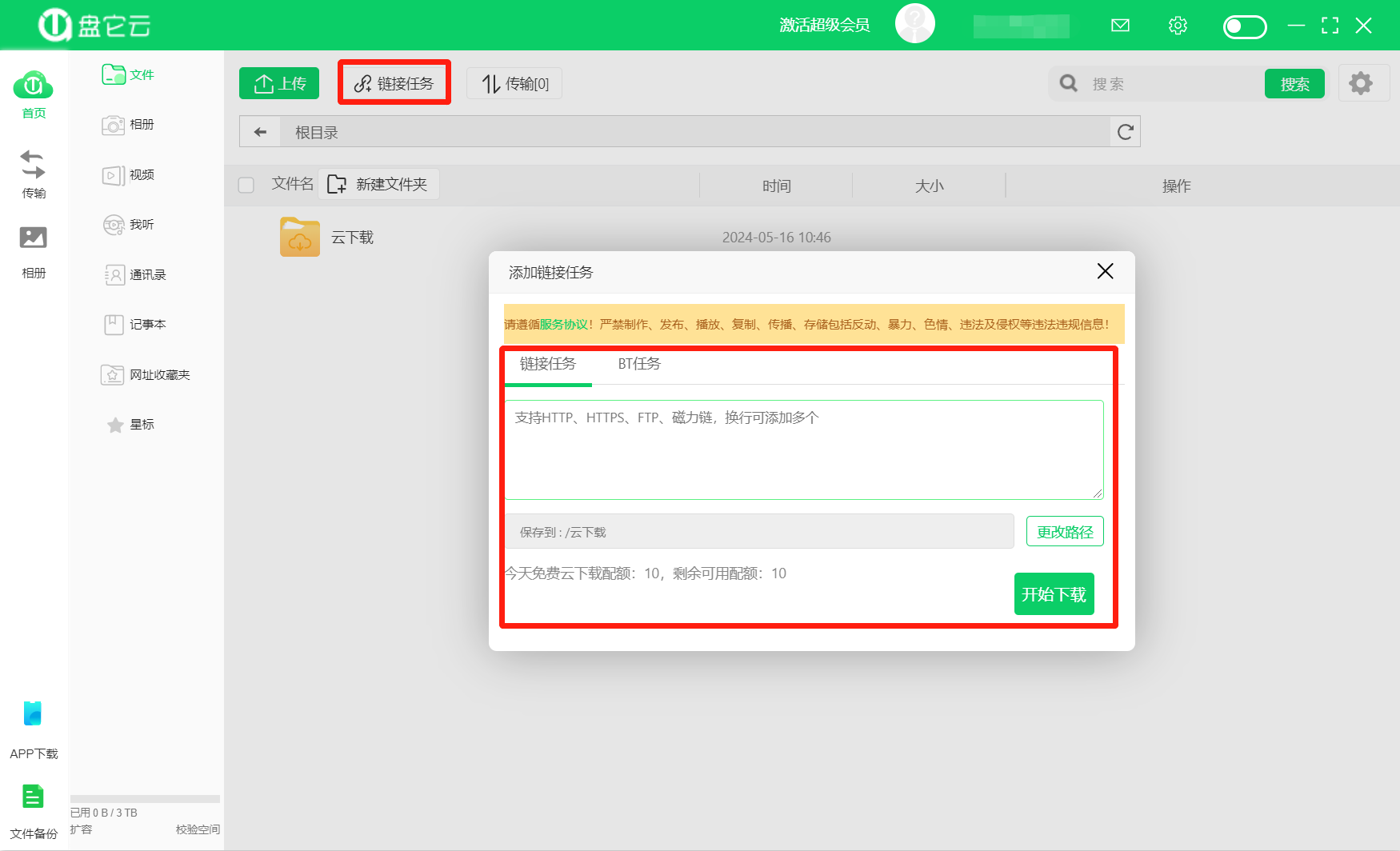The width and height of the screenshot is (1400, 851).
Task: Open the 文件备份 document icon
Action: (x=33, y=797)
